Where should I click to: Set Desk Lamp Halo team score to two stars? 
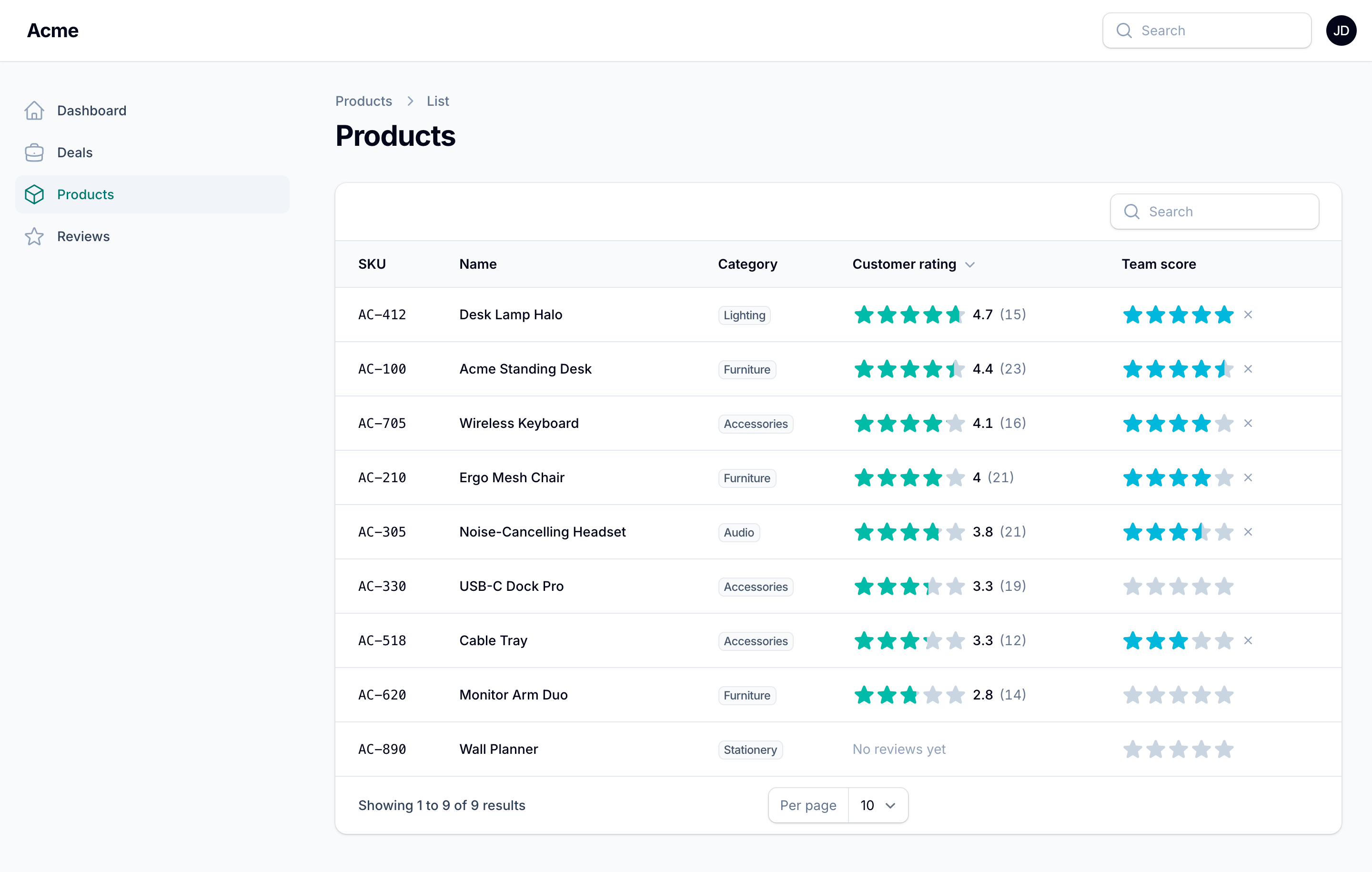pyautogui.click(x=1156, y=314)
